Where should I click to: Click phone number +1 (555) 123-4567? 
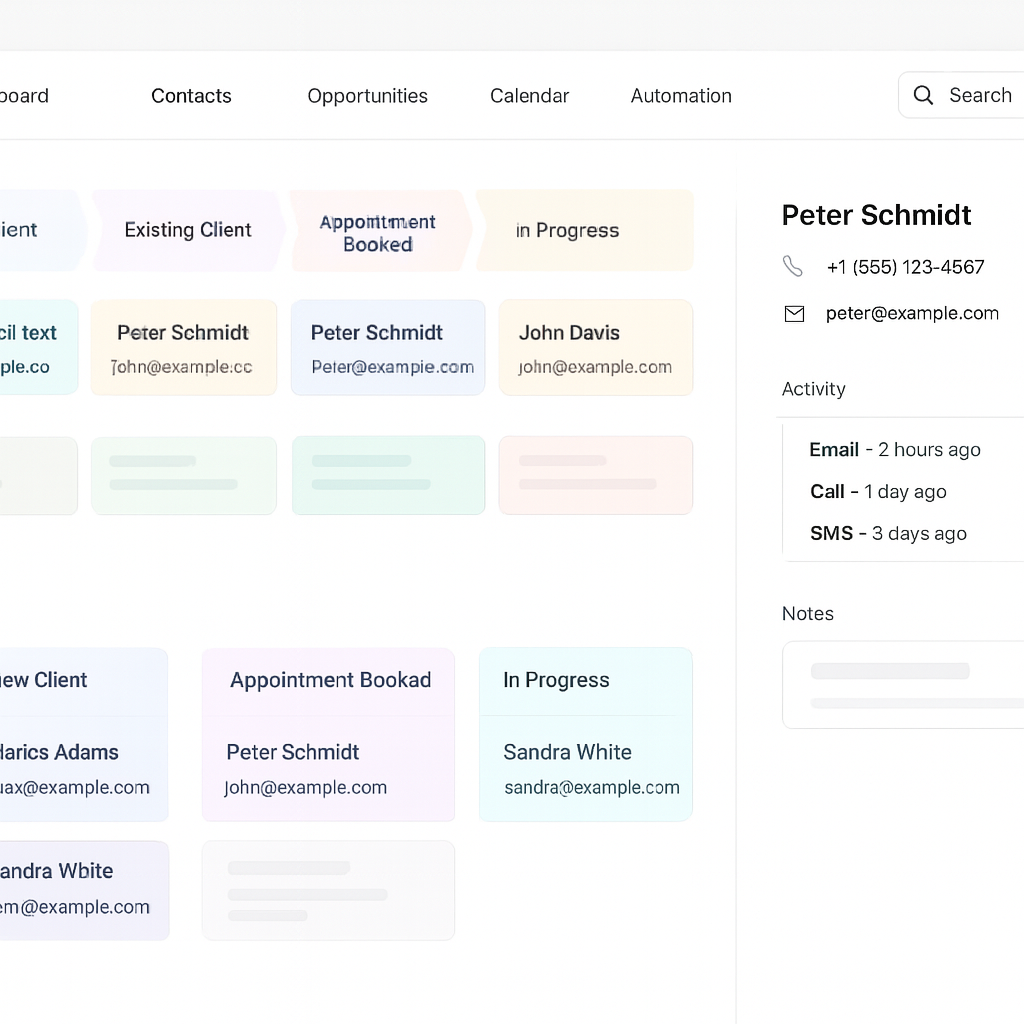tap(905, 267)
